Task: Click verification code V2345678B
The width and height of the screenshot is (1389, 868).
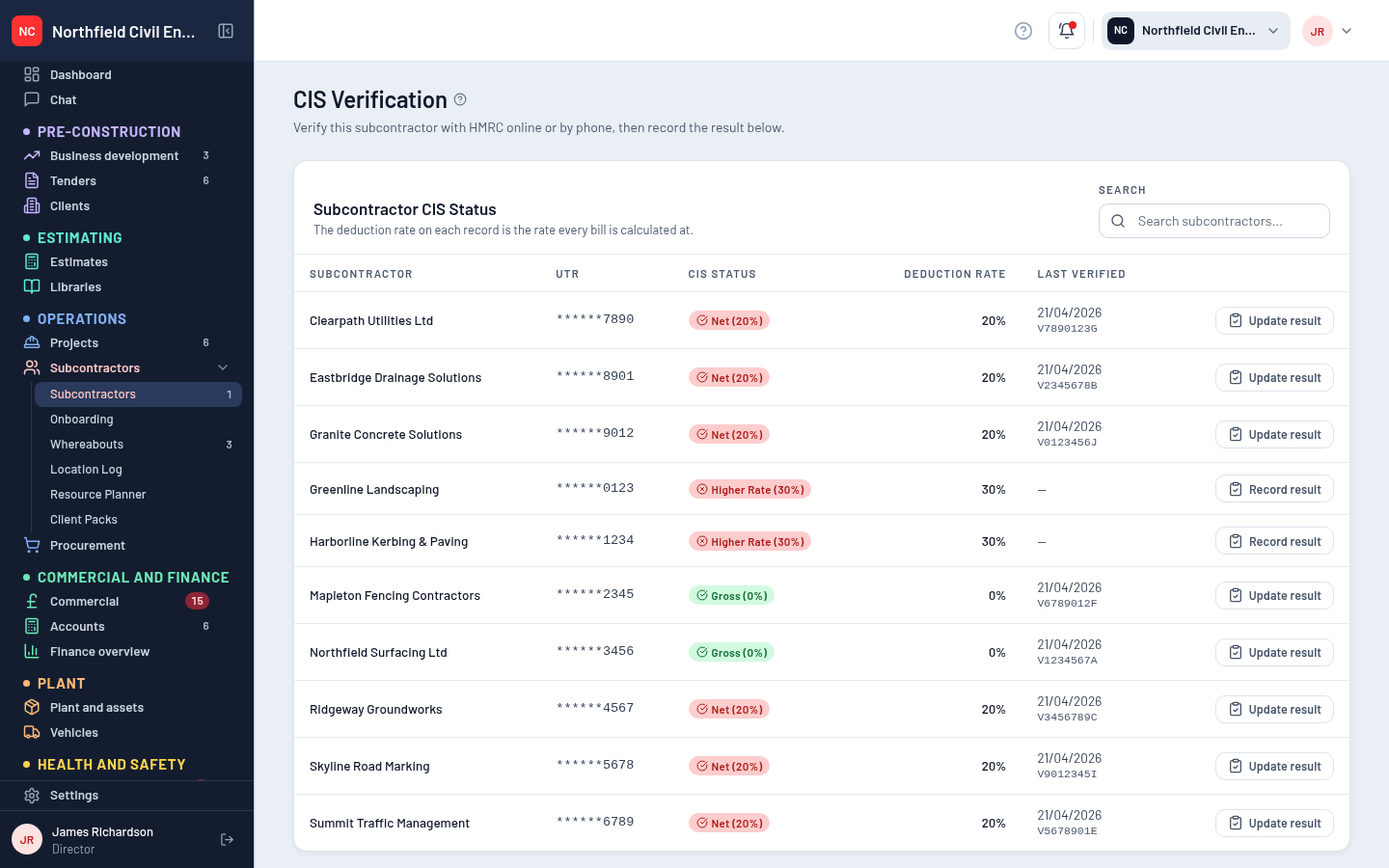Action: 1067,386
